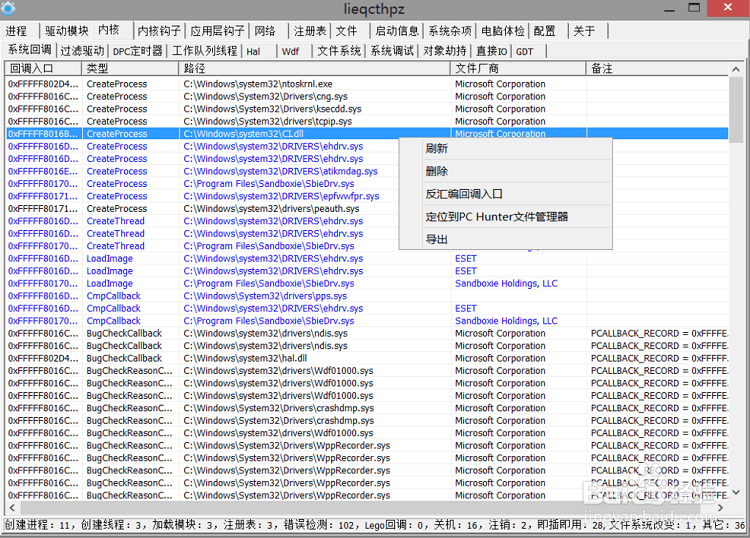
Task: Open the 驱动模块 tab
Action: pyautogui.click(x=66, y=31)
